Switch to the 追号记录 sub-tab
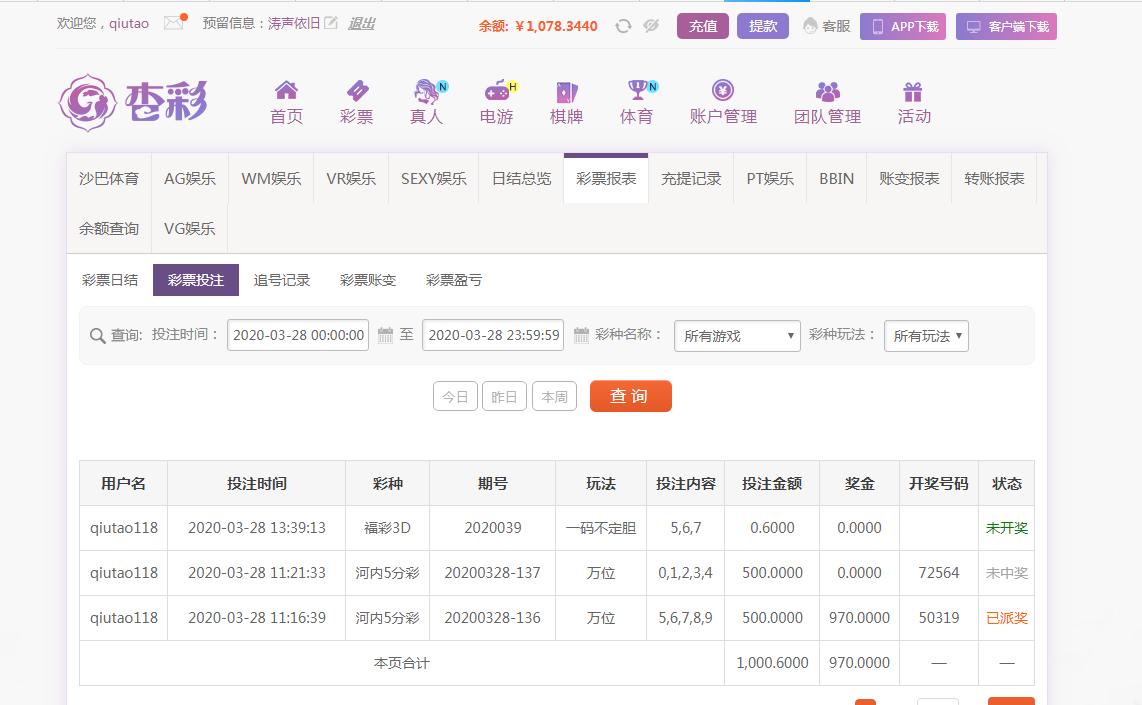 click(x=282, y=281)
